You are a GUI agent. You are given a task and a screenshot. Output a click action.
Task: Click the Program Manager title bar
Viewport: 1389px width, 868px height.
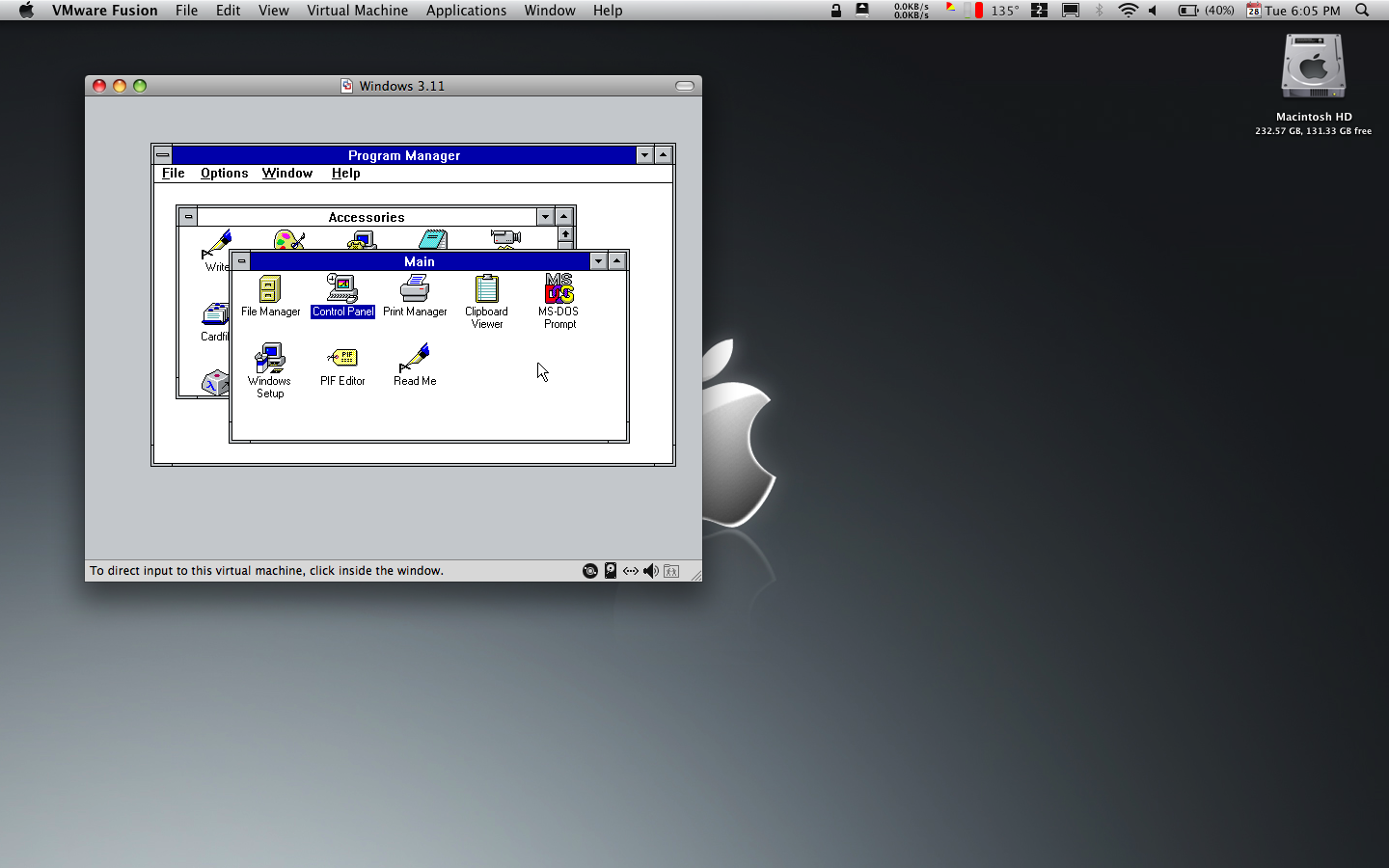(x=404, y=155)
